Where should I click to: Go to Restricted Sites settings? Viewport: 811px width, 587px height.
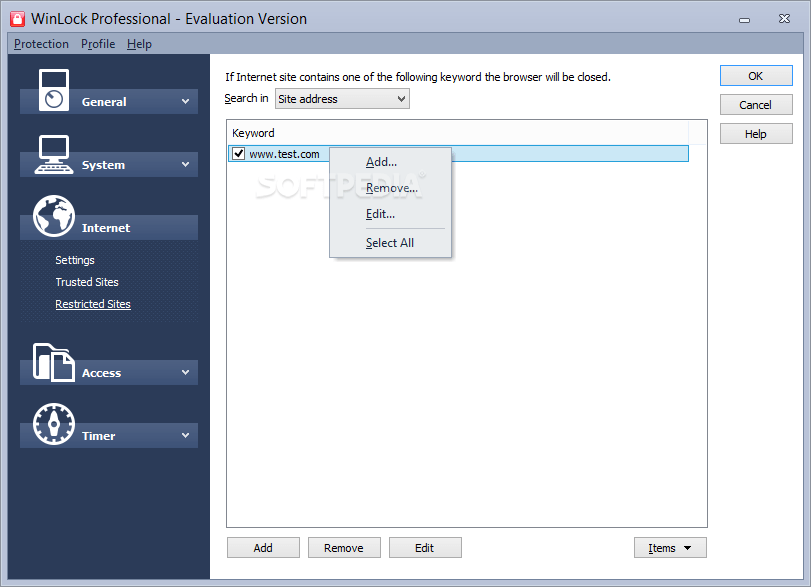[92, 303]
